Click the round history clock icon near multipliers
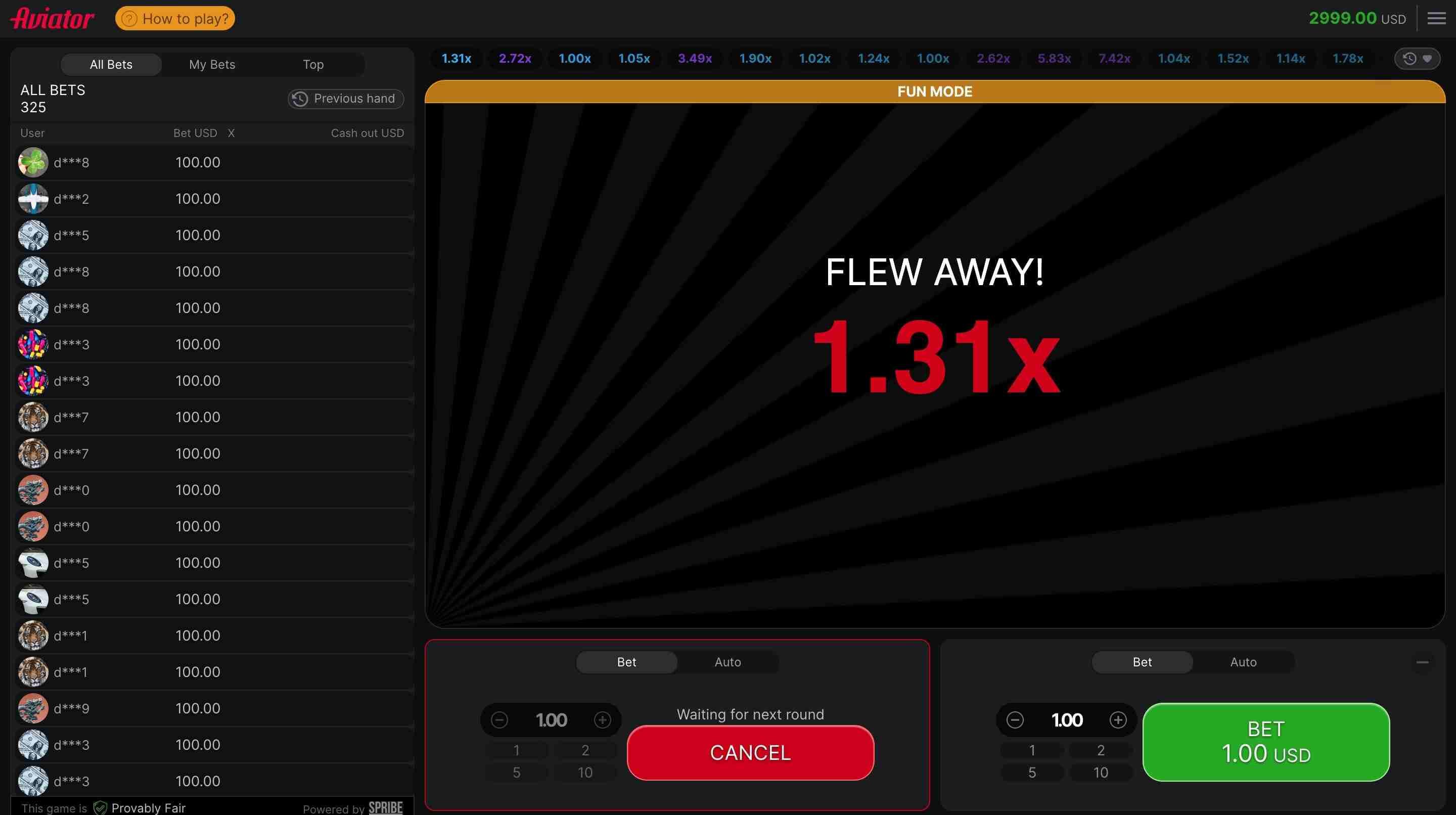1456x815 pixels. tap(1409, 58)
